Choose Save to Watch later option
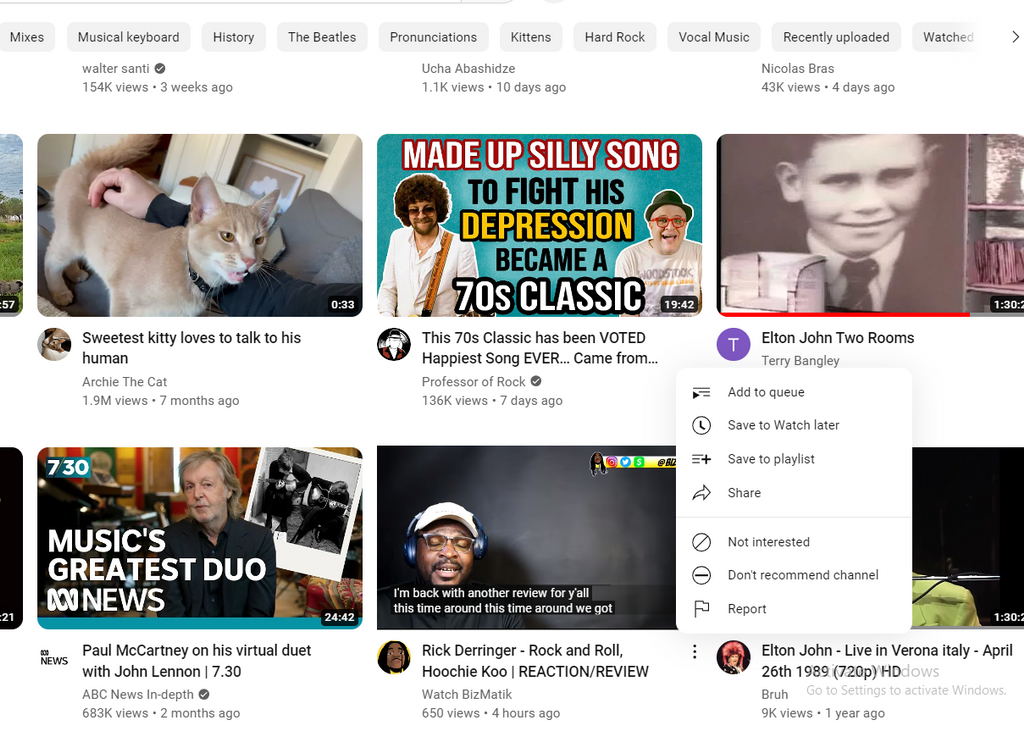Viewport: 1024px width, 731px height. tap(793, 425)
